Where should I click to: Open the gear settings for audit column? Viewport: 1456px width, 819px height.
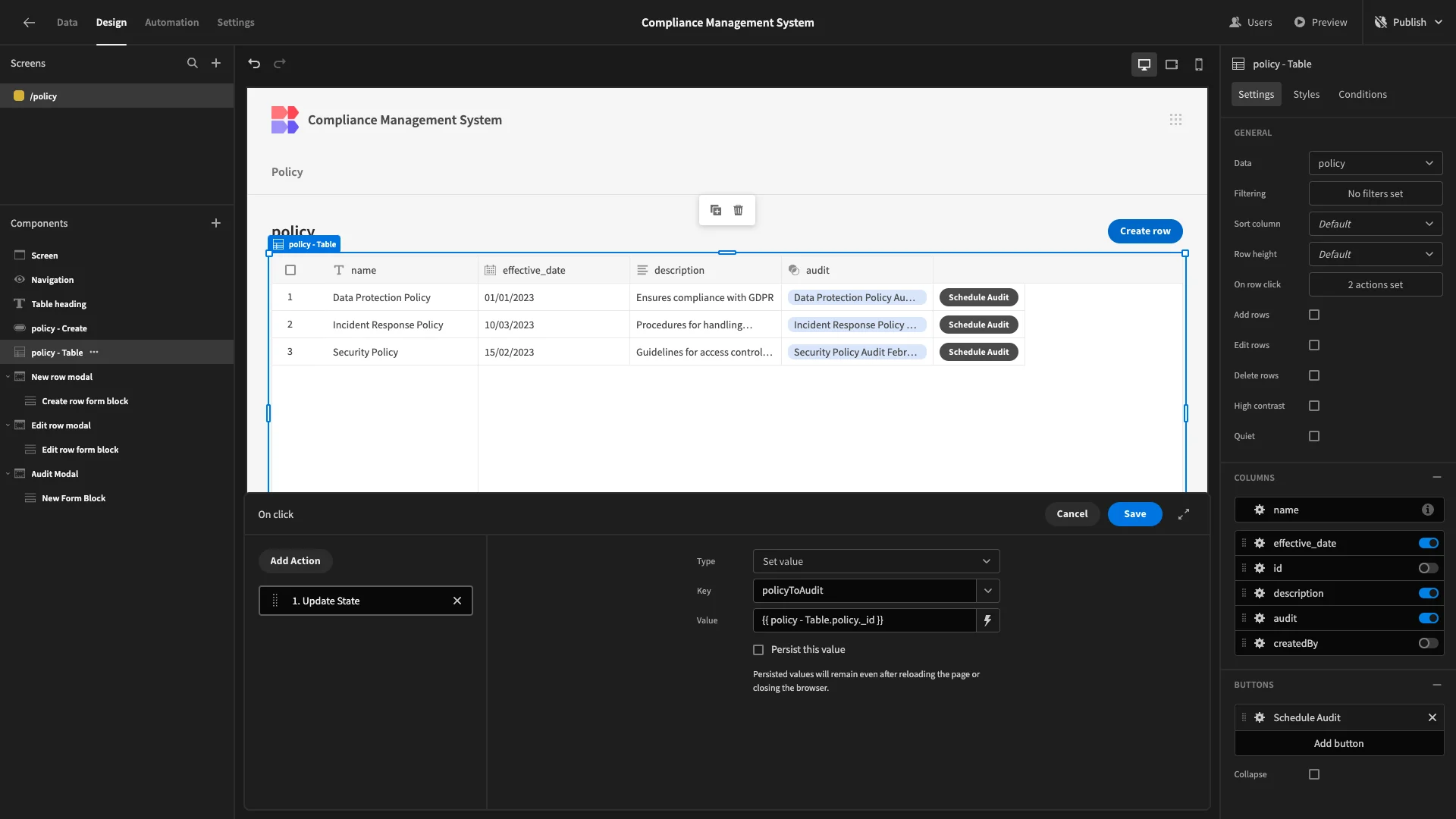coord(1260,618)
